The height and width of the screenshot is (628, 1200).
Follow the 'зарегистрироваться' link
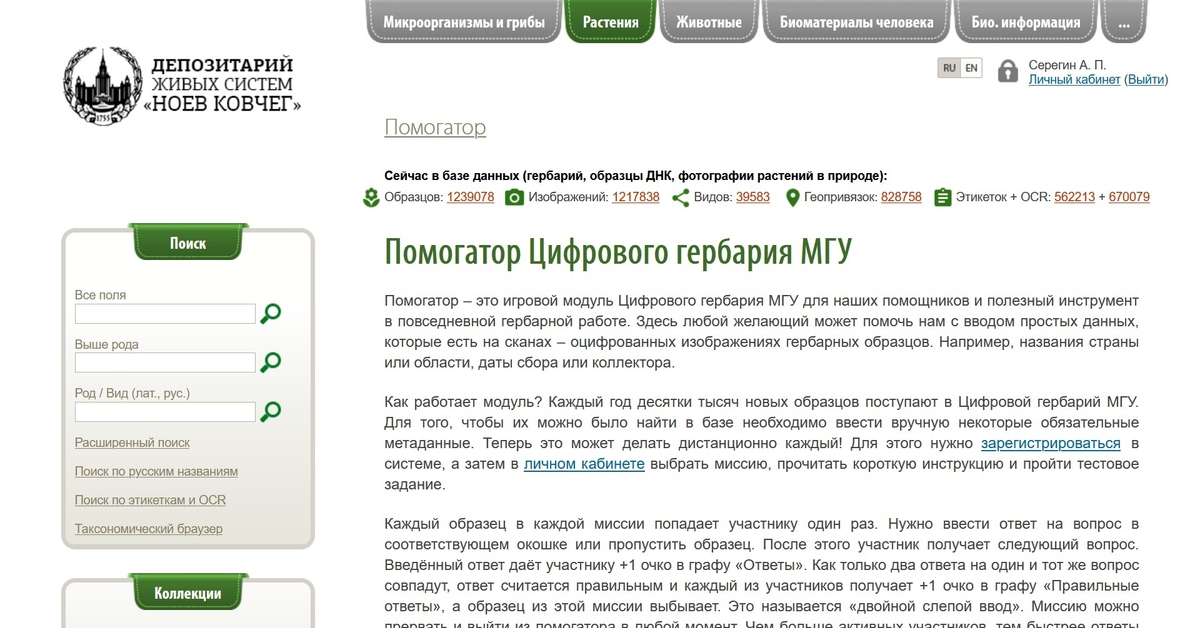(x=1051, y=442)
